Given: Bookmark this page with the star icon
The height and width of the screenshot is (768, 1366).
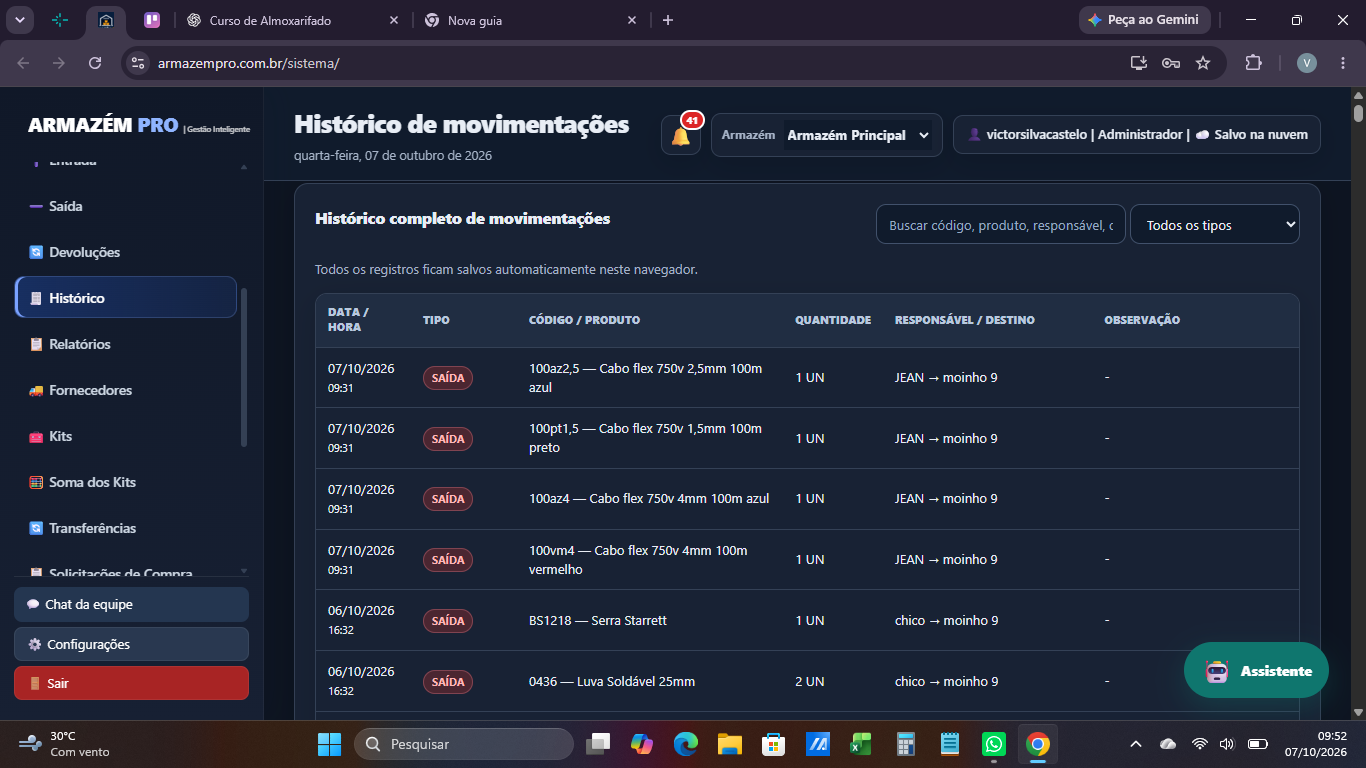Looking at the screenshot, I should click(1203, 63).
